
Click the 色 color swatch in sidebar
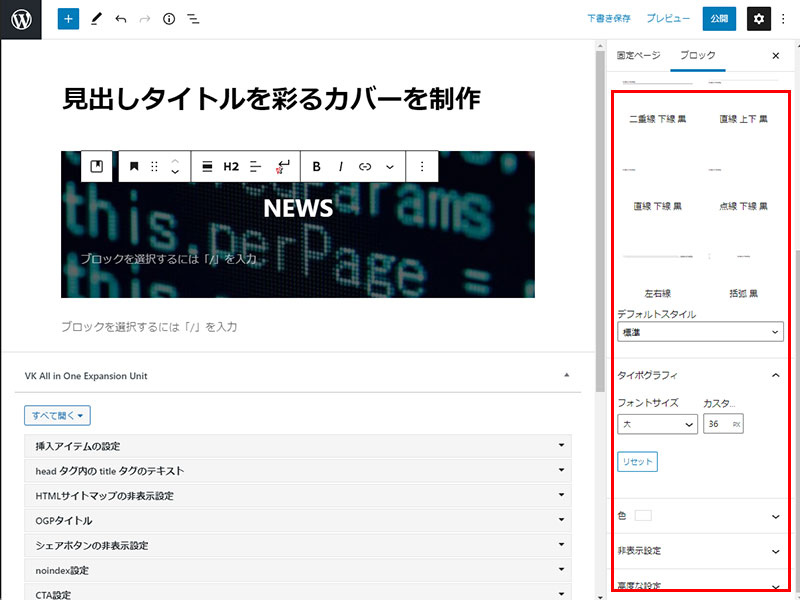643,516
